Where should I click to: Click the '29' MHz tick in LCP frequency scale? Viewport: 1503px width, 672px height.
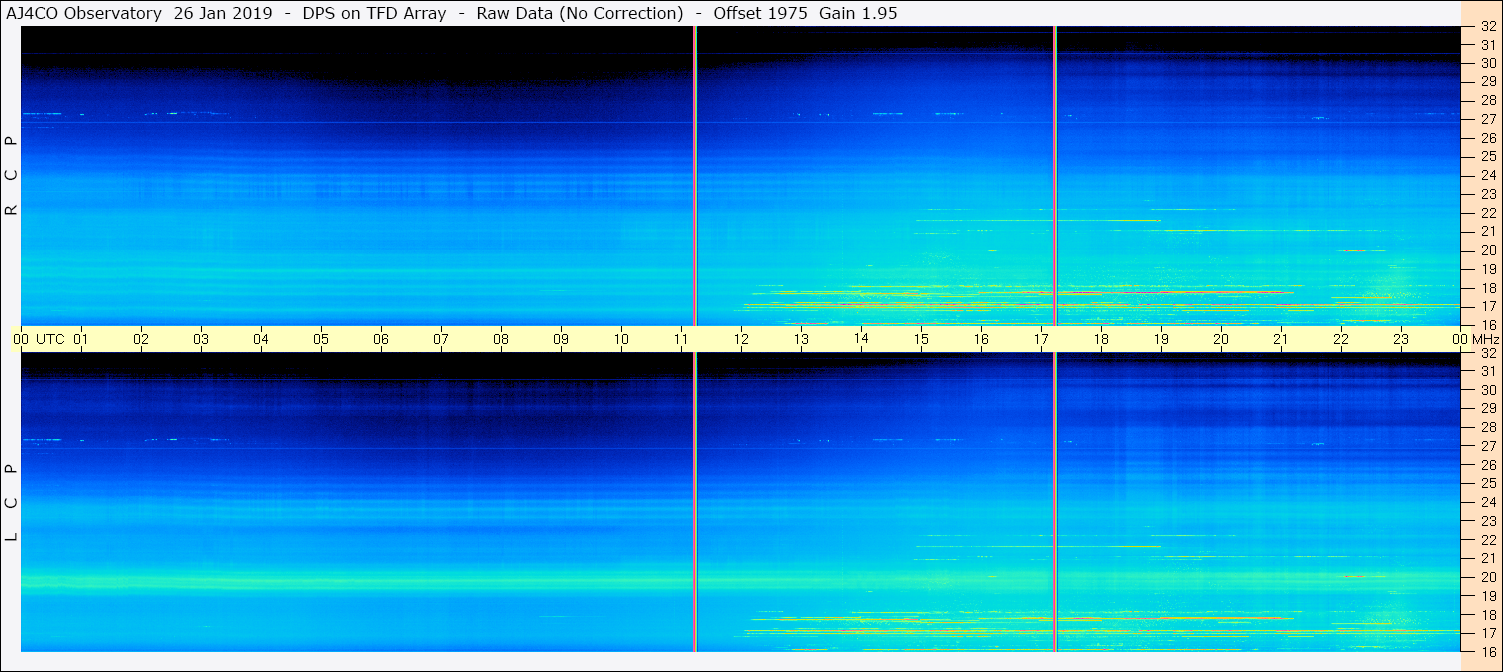[1488, 408]
